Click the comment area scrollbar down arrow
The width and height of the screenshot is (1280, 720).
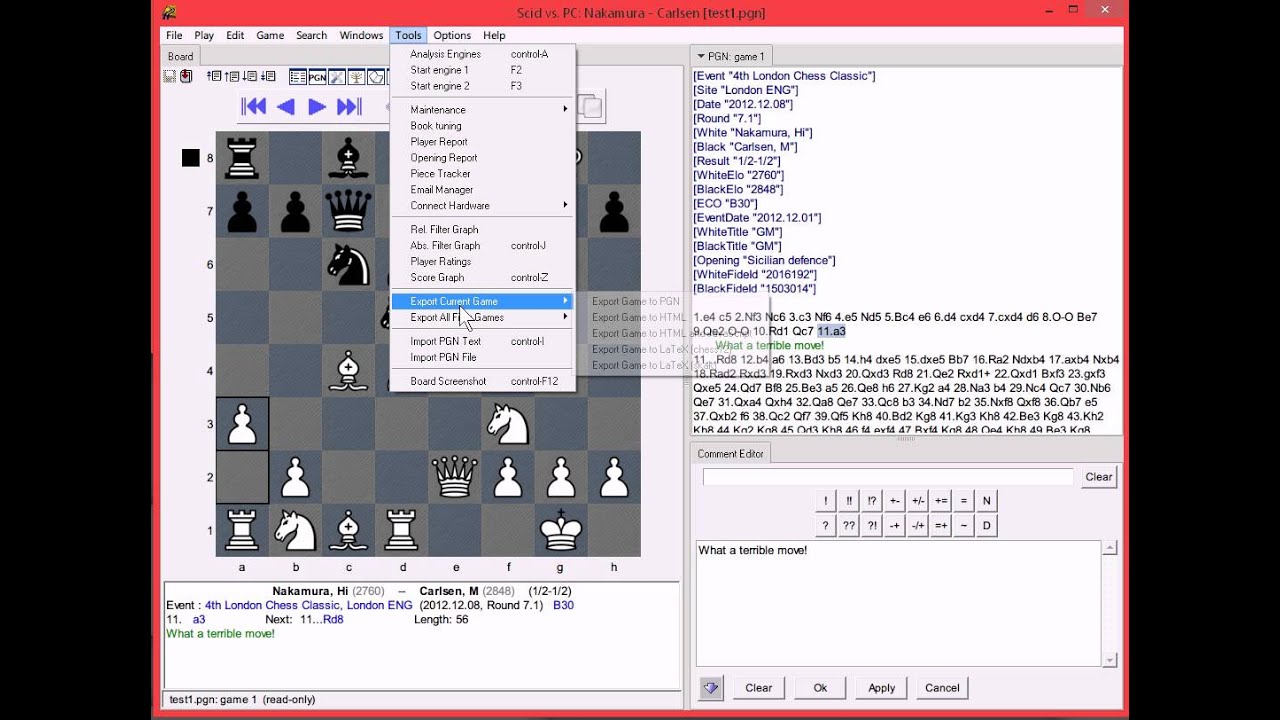click(x=1109, y=660)
